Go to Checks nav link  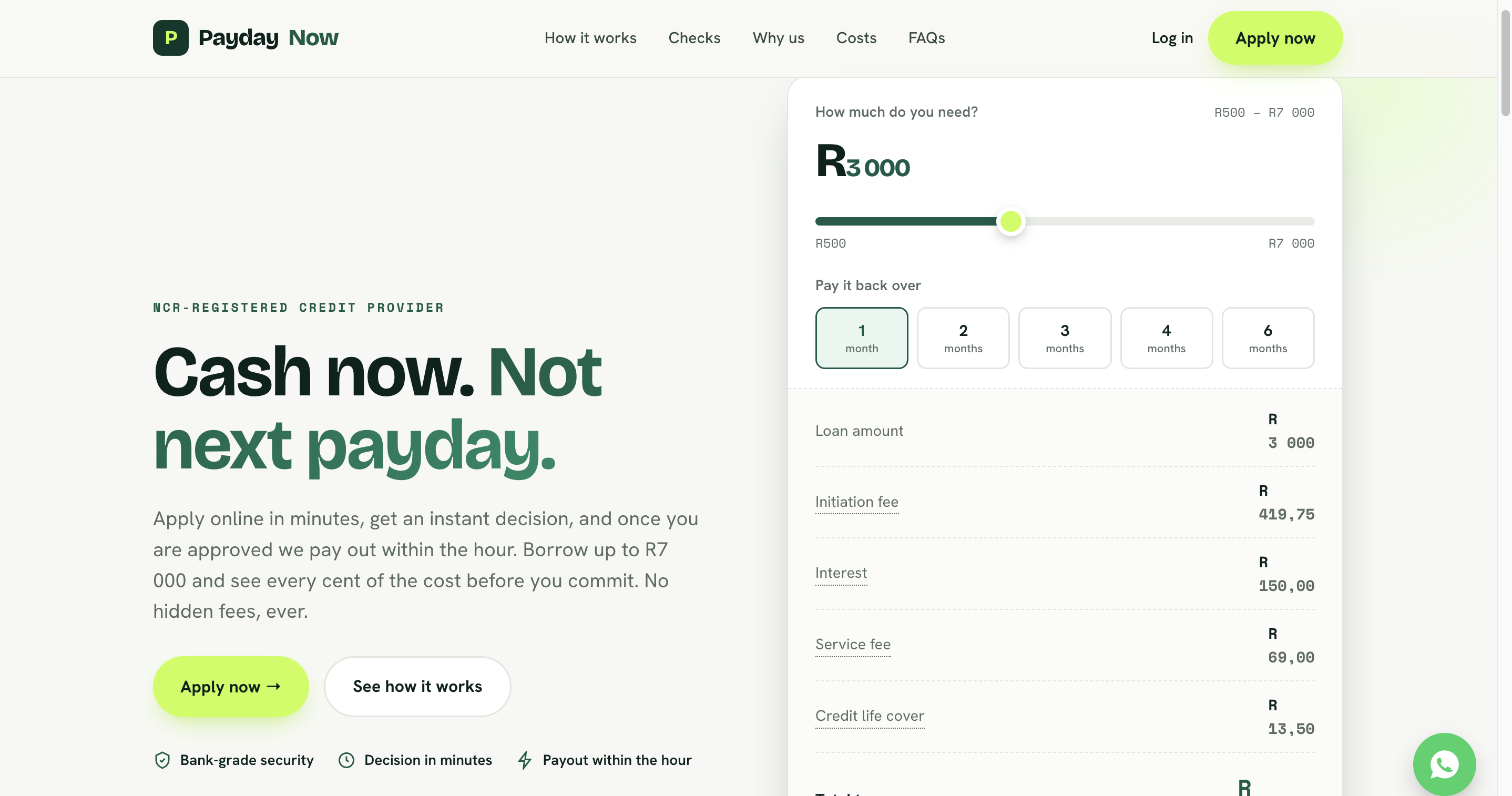tap(694, 38)
